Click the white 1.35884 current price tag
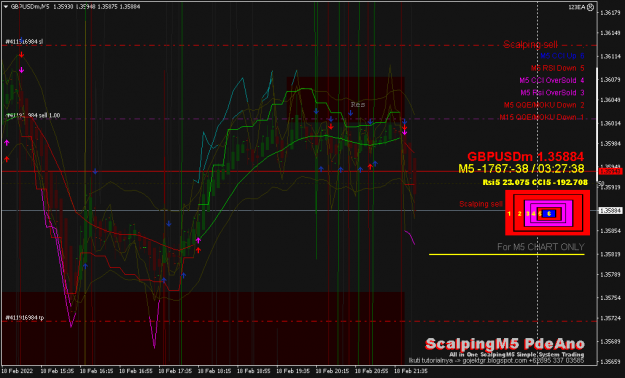 pyautogui.click(x=609, y=210)
